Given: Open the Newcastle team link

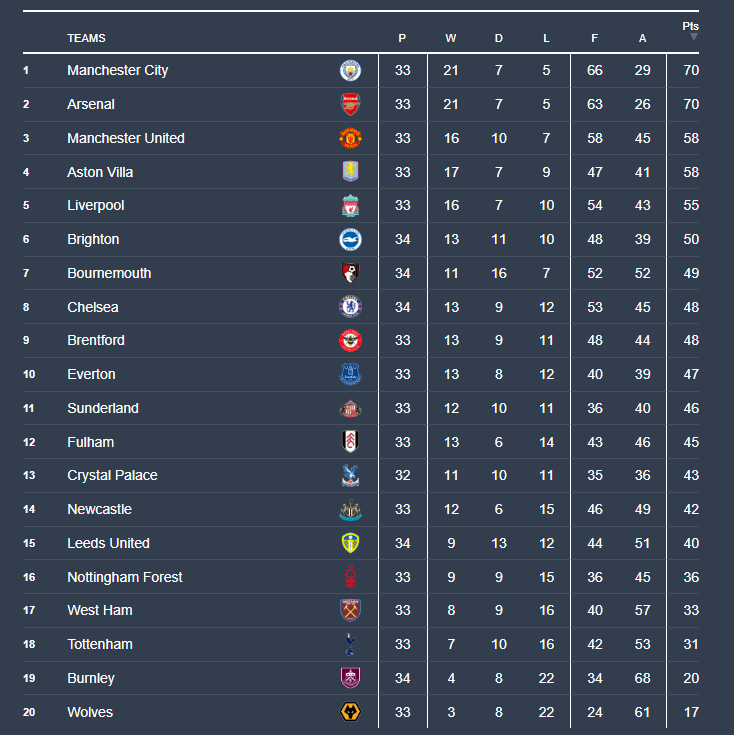Looking at the screenshot, I should click(99, 509).
